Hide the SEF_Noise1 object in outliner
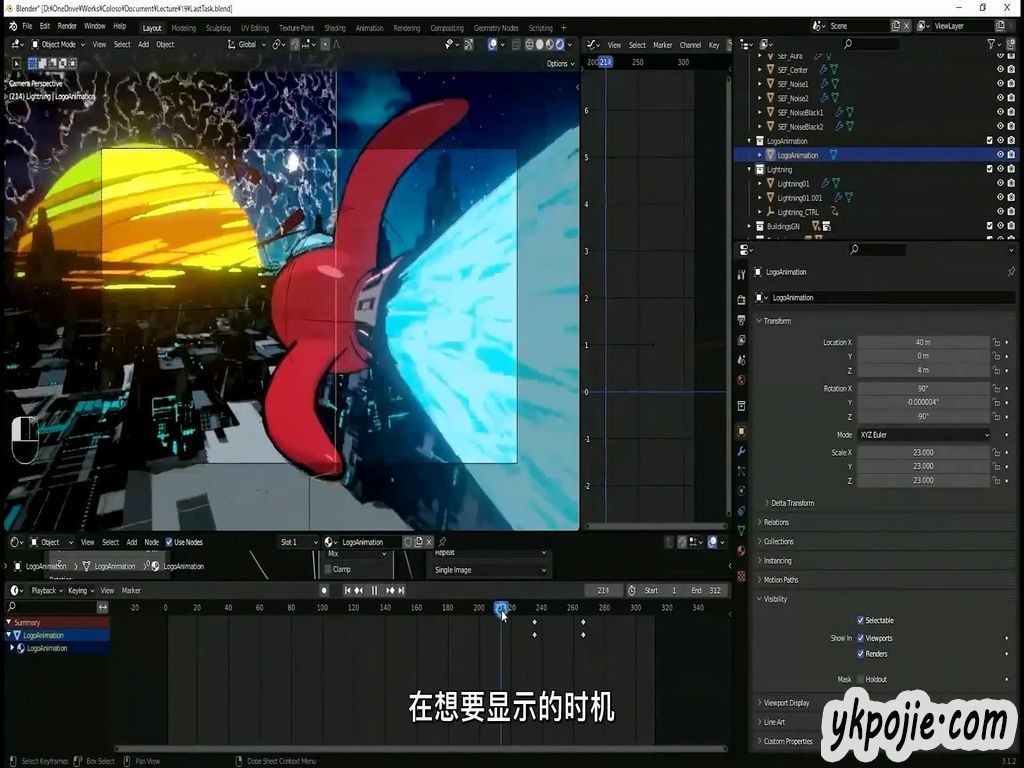The image size is (1024, 768). coord(999,84)
